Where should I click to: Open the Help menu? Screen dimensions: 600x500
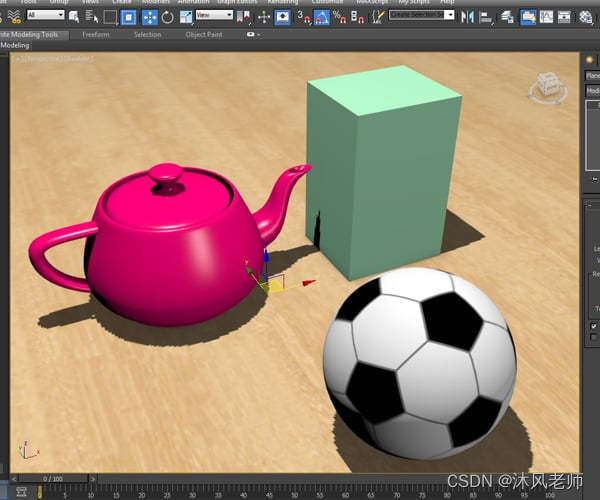point(447,2)
